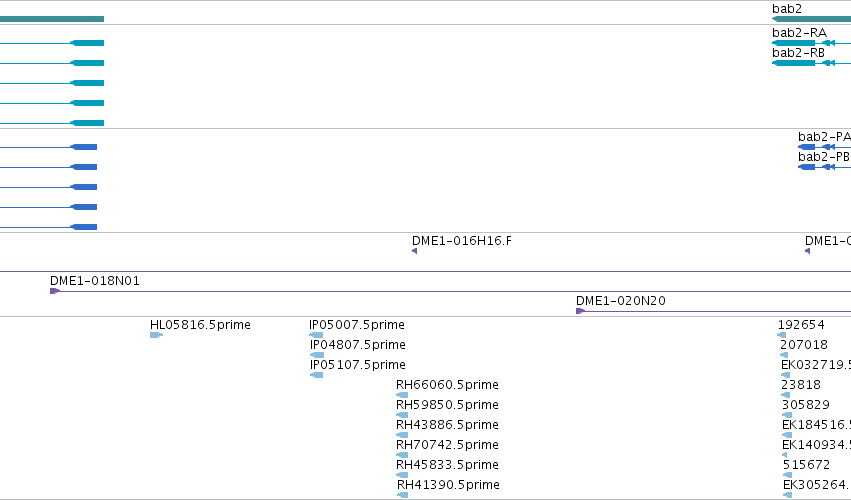Select the IP05107.5prime EST glyph
Viewport: 851px width, 500px height.
pos(316,375)
